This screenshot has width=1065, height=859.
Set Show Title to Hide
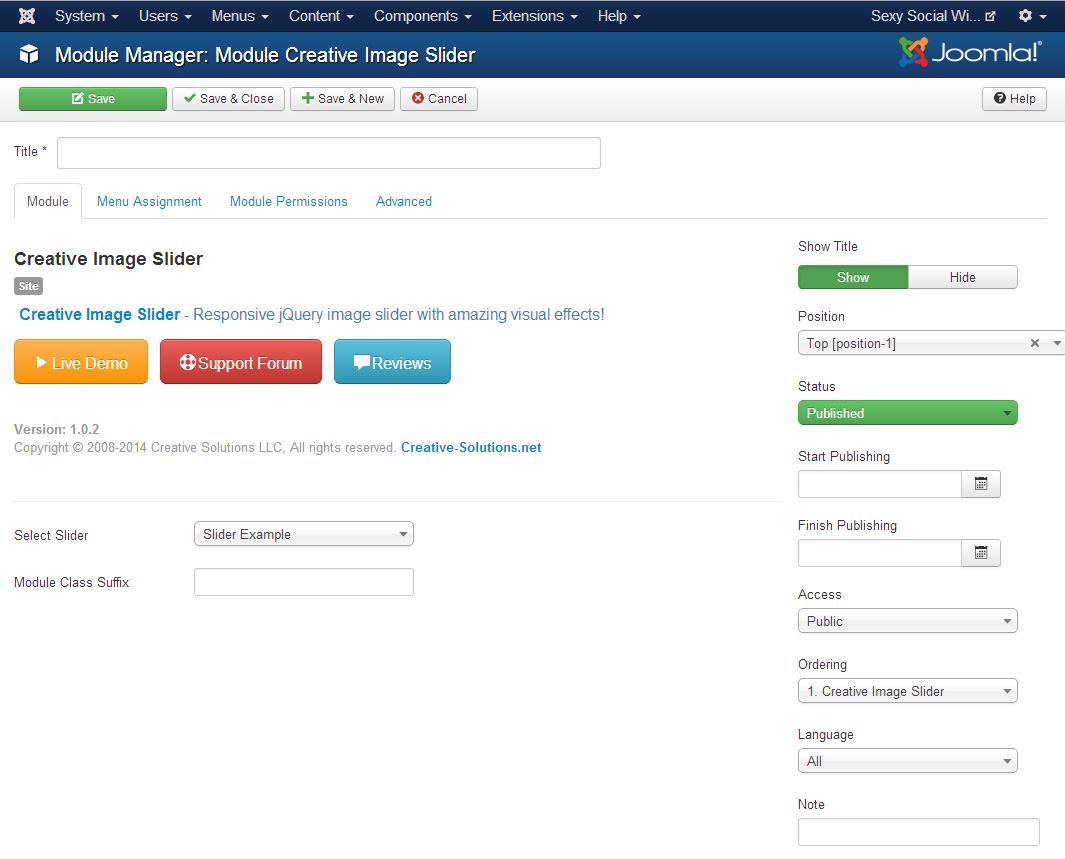click(x=962, y=277)
